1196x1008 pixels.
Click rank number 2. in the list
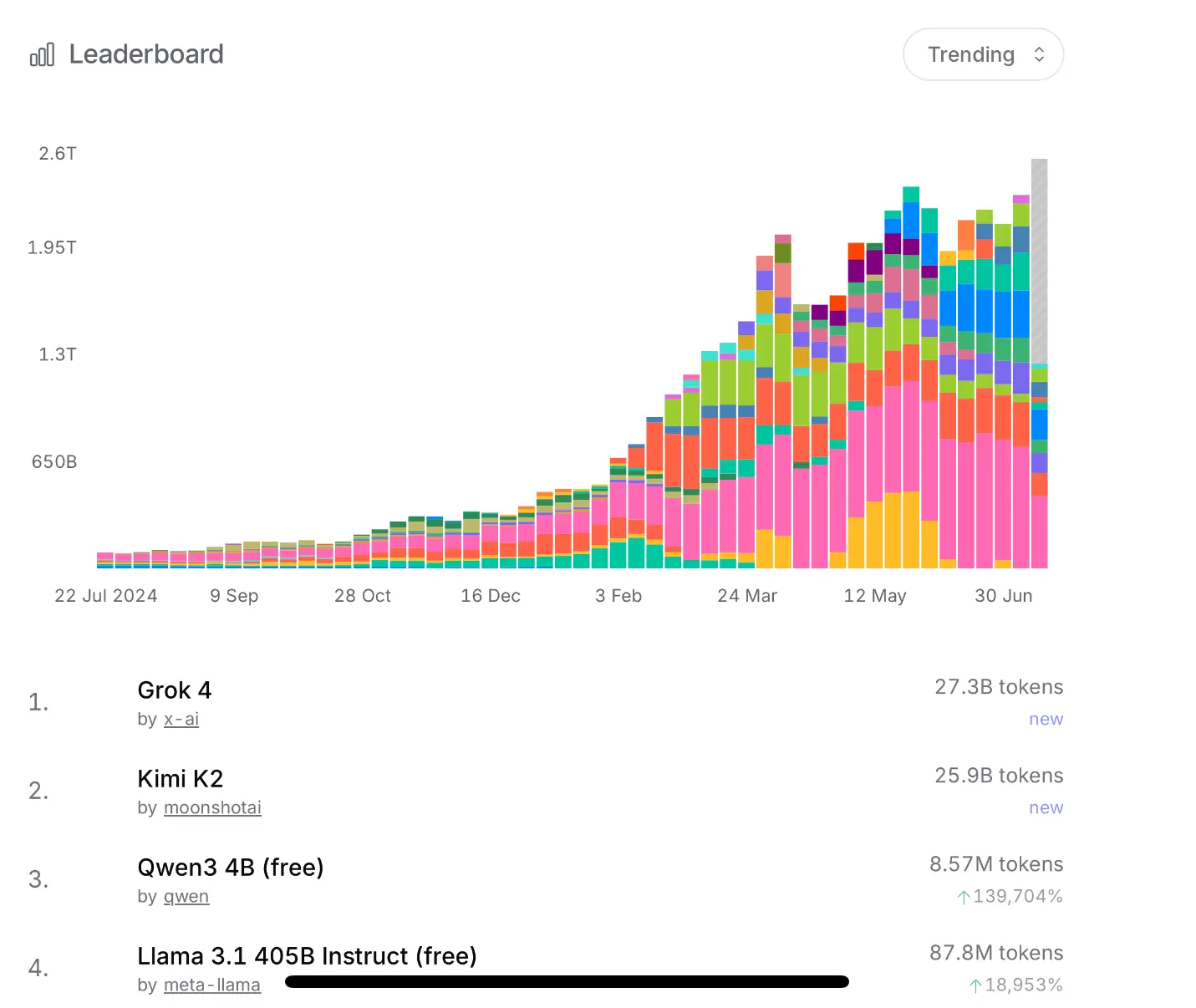pos(38,791)
